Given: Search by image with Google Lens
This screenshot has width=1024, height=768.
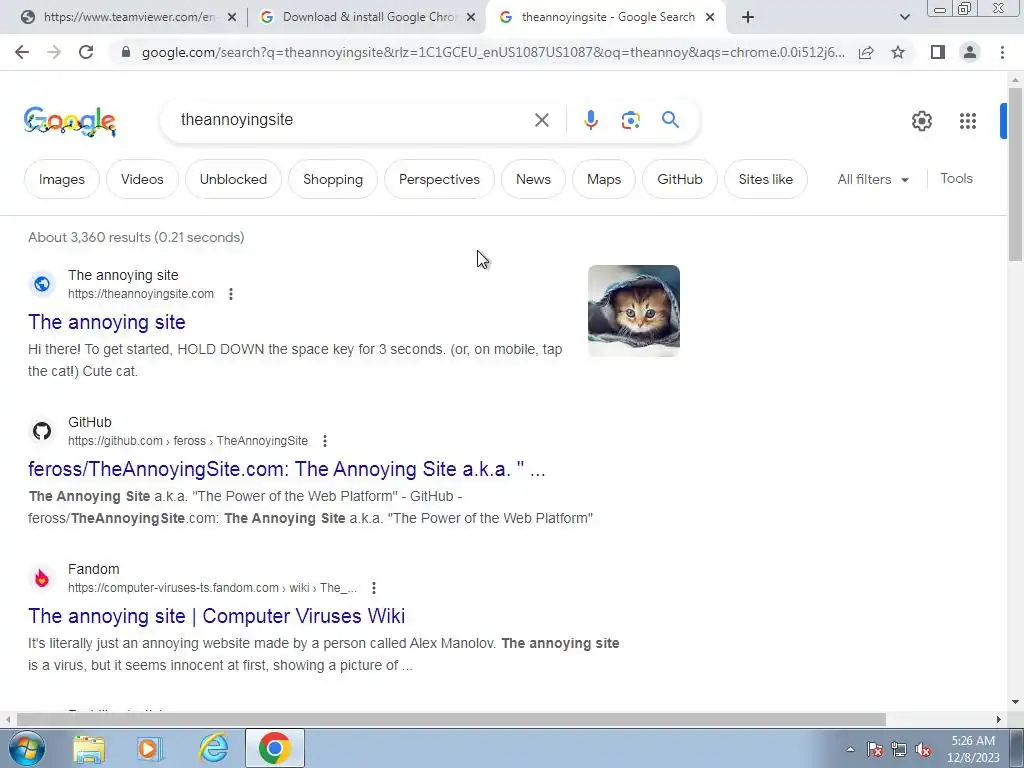Looking at the screenshot, I should 630,120.
